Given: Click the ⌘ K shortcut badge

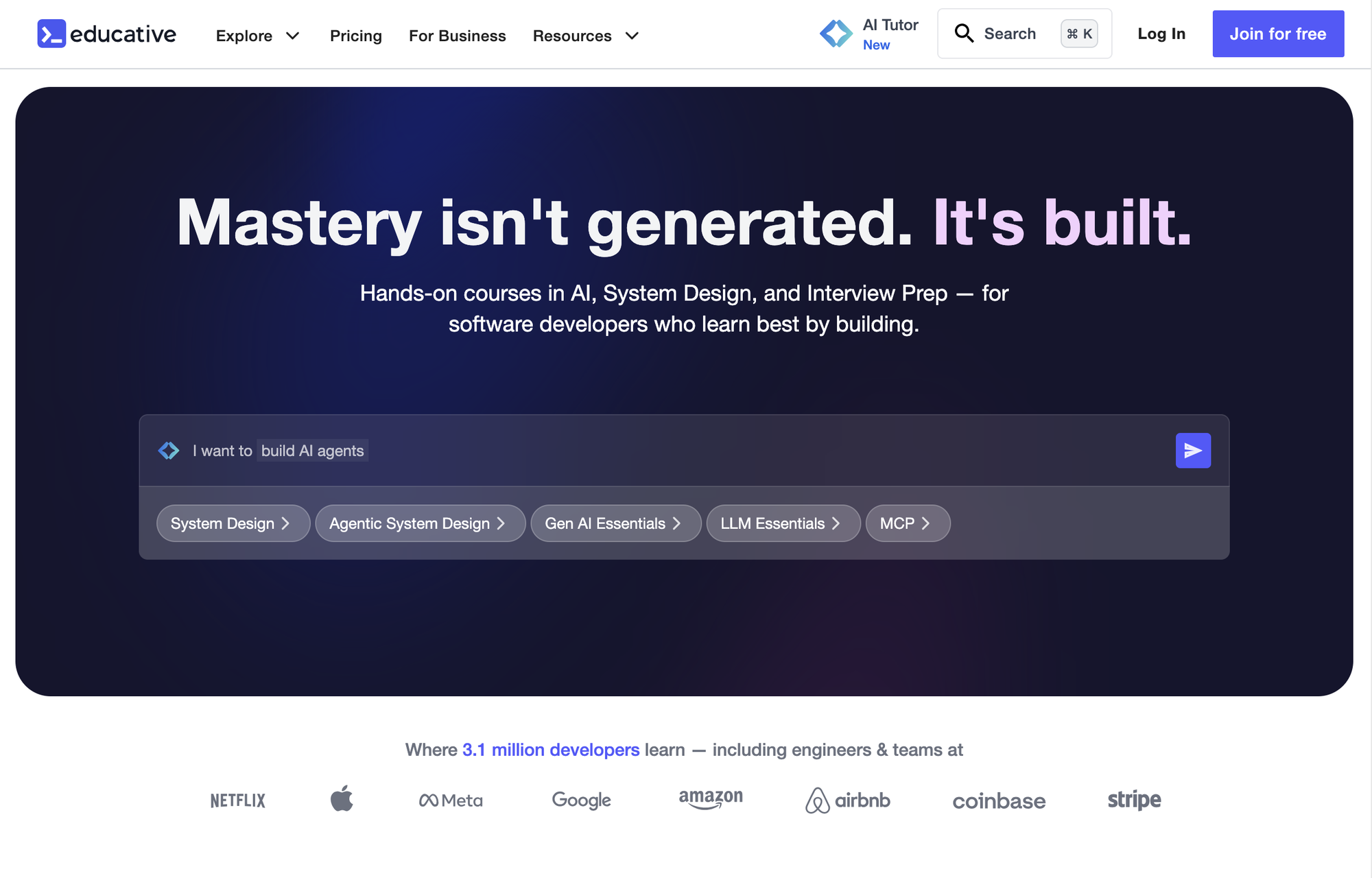Looking at the screenshot, I should [x=1080, y=34].
